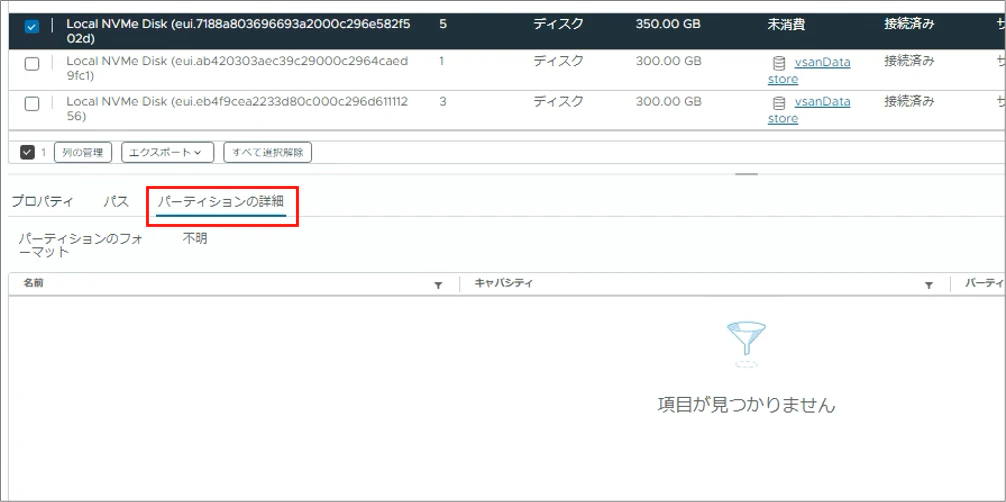This screenshot has width=1006, height=502.
Task: Check the eui.ab420303 NVMe disk checkbox
Action: pos(31,64)
